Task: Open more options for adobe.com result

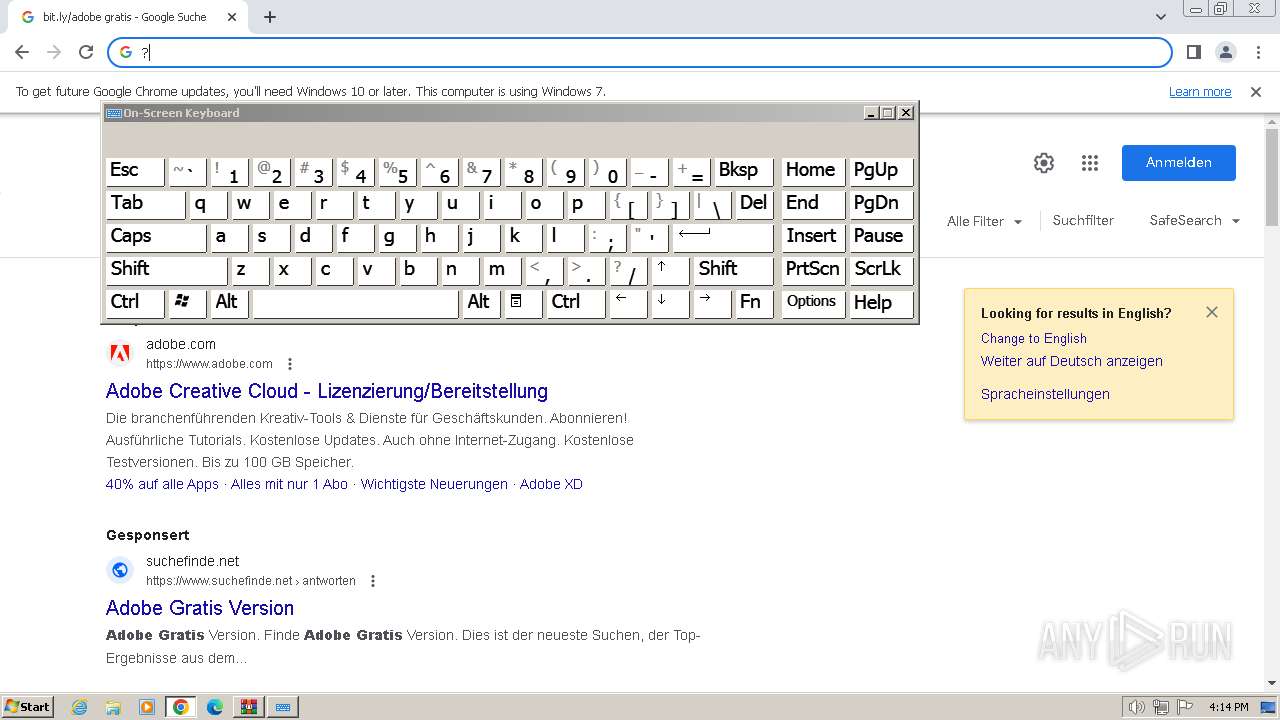Action: pos(290,364)
